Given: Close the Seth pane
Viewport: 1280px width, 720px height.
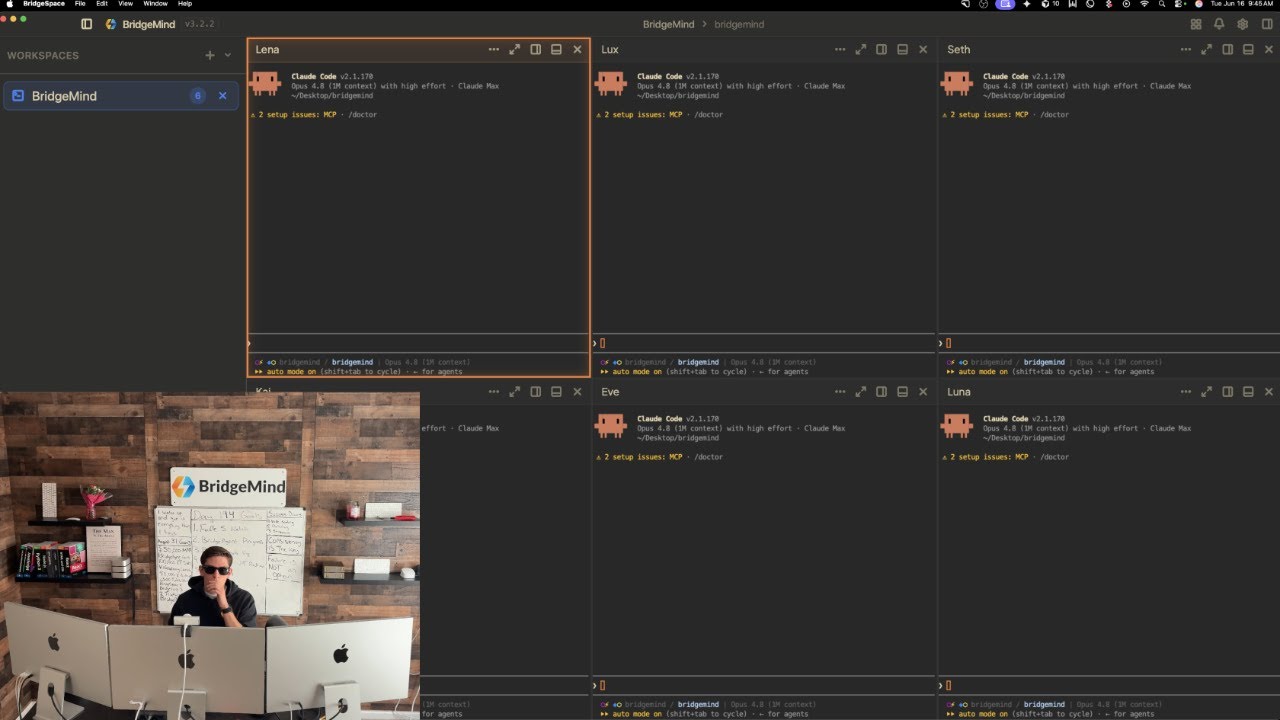Looking at the screenshot, I should click(x=1269, y=49).
